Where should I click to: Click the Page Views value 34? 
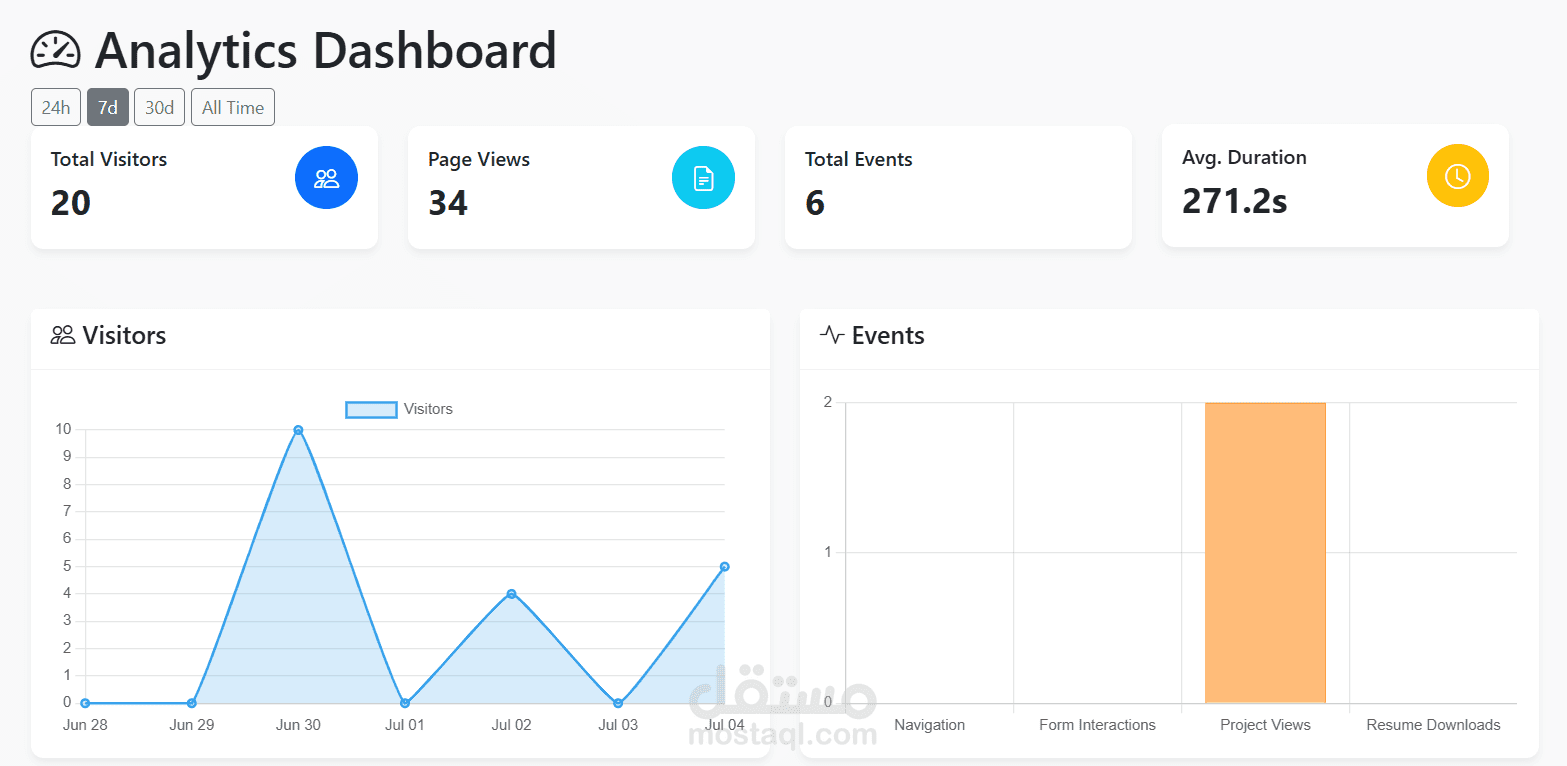pos(448,203)
